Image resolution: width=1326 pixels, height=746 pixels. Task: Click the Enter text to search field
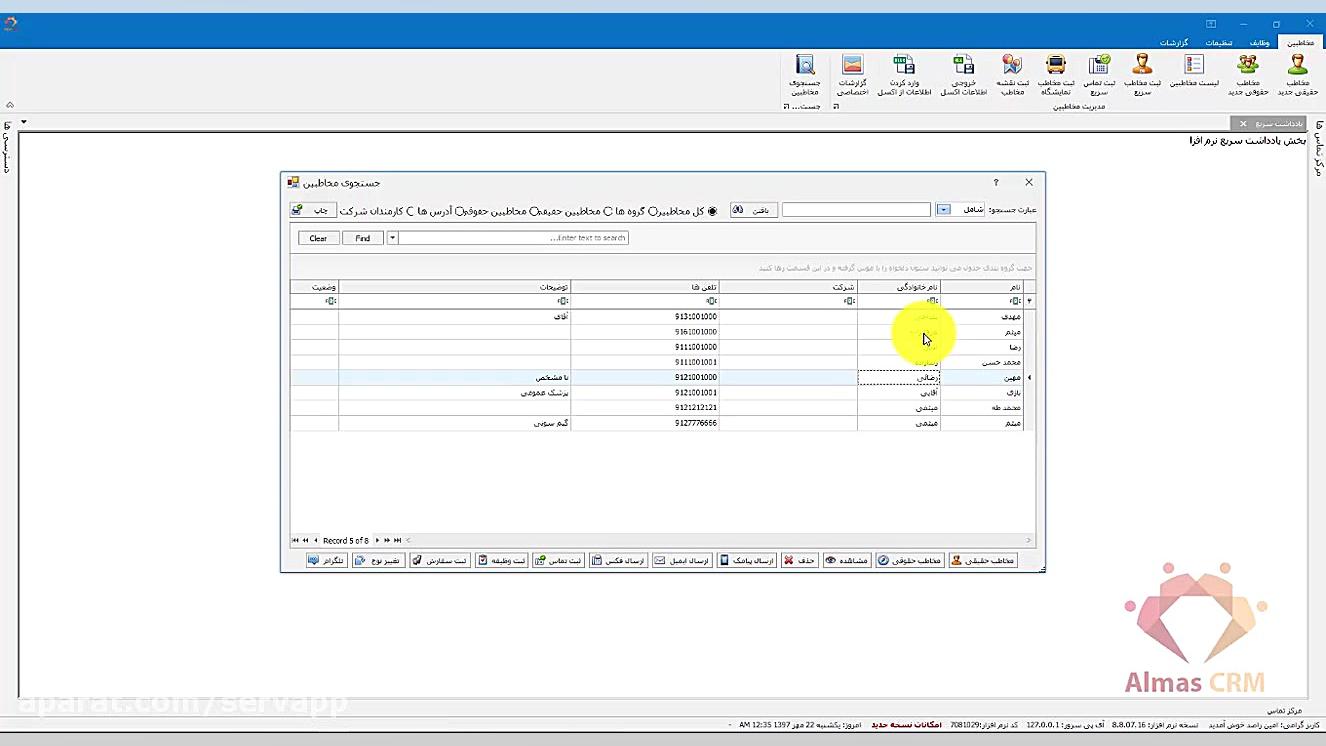[513, 238]
